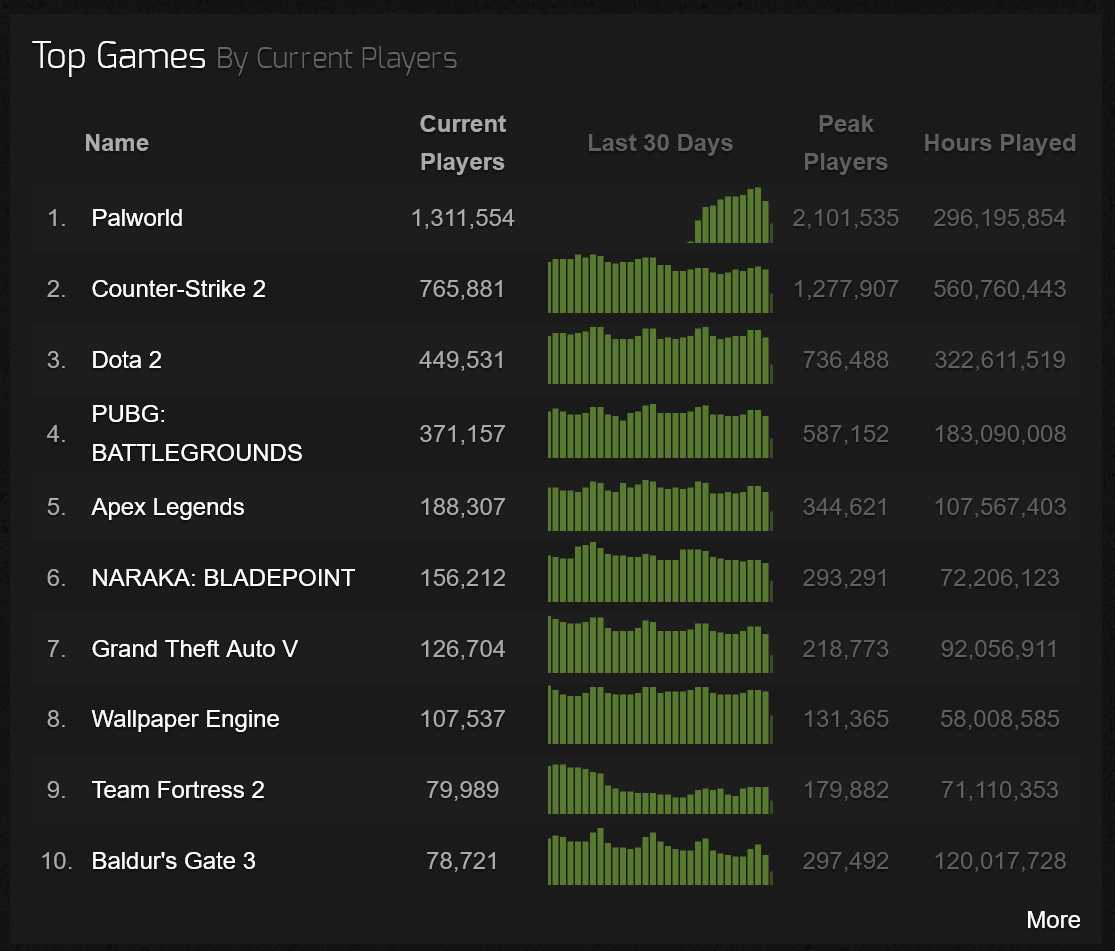Click the current players value 78,721
This screenshot has width=1115, height=951.
(462, 861)
